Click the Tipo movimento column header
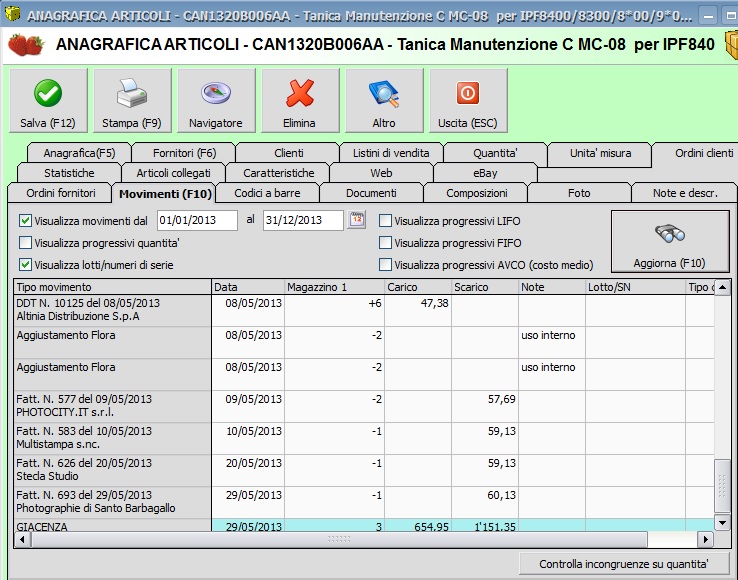Image resolution: width=738 pixels, height=580 pixels. tap(112, 287)
